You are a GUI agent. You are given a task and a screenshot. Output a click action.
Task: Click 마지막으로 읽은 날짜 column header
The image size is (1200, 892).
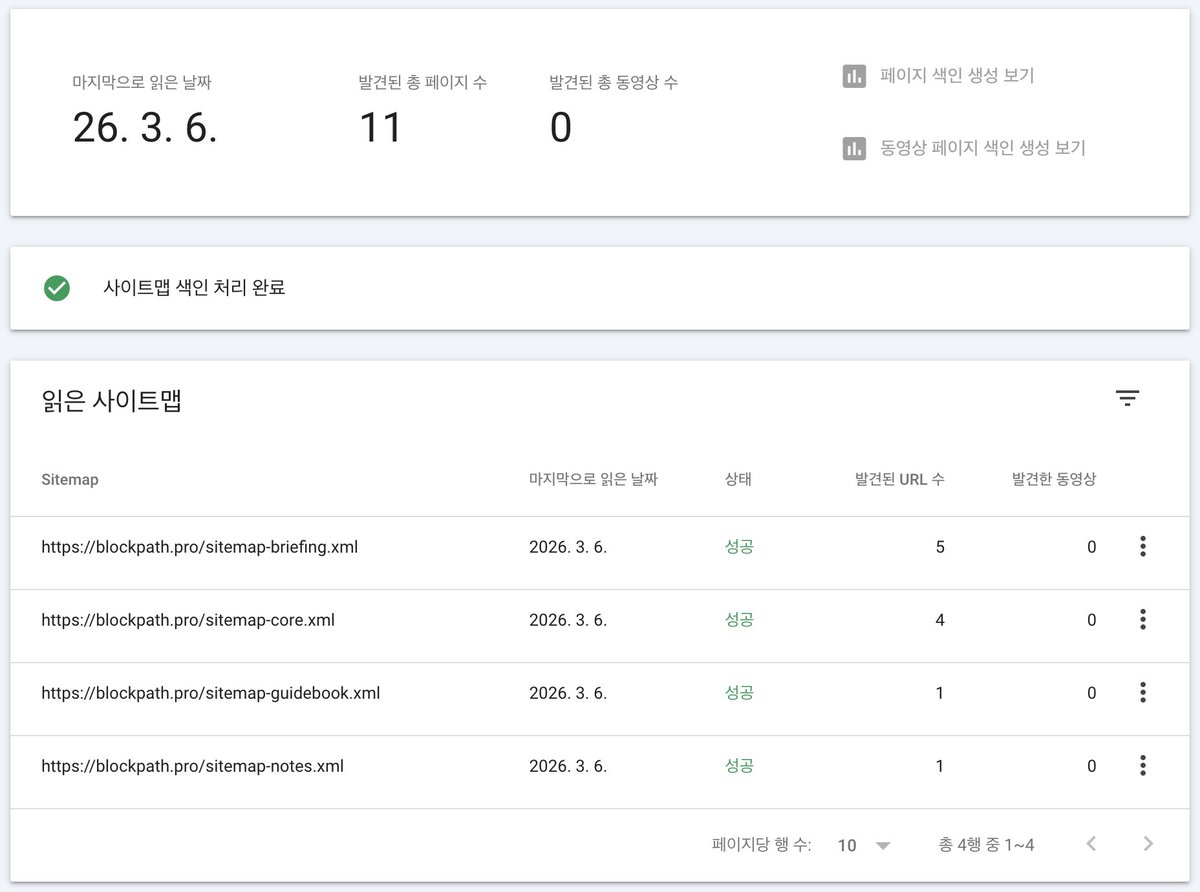pyautogui.click(x=593, y=479)
